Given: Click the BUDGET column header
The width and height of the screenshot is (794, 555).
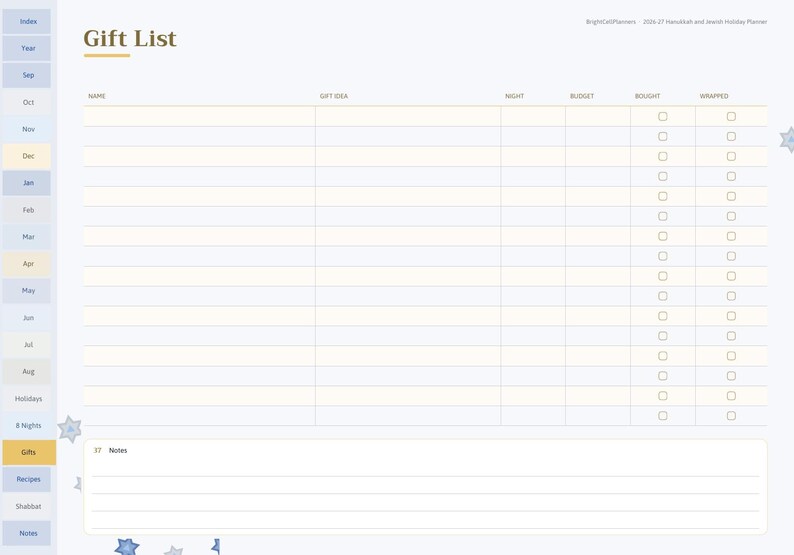Looking at the screenshot, I should click(x=582, y=96).
